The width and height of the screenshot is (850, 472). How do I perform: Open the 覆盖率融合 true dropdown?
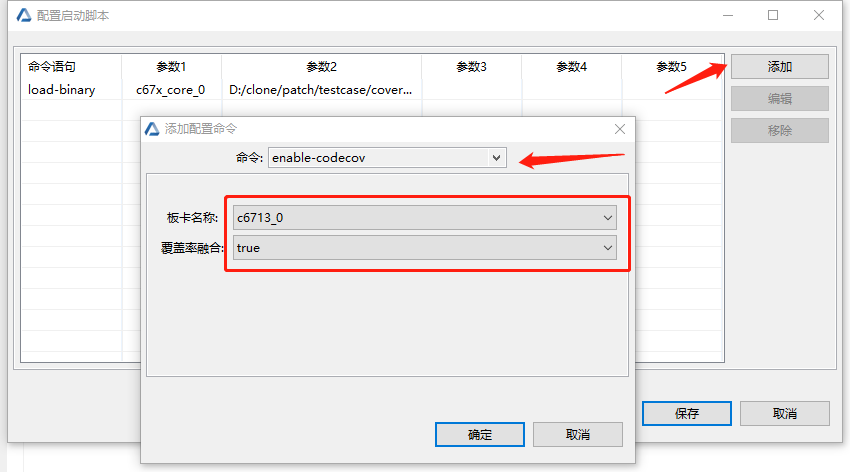point(424,248)
